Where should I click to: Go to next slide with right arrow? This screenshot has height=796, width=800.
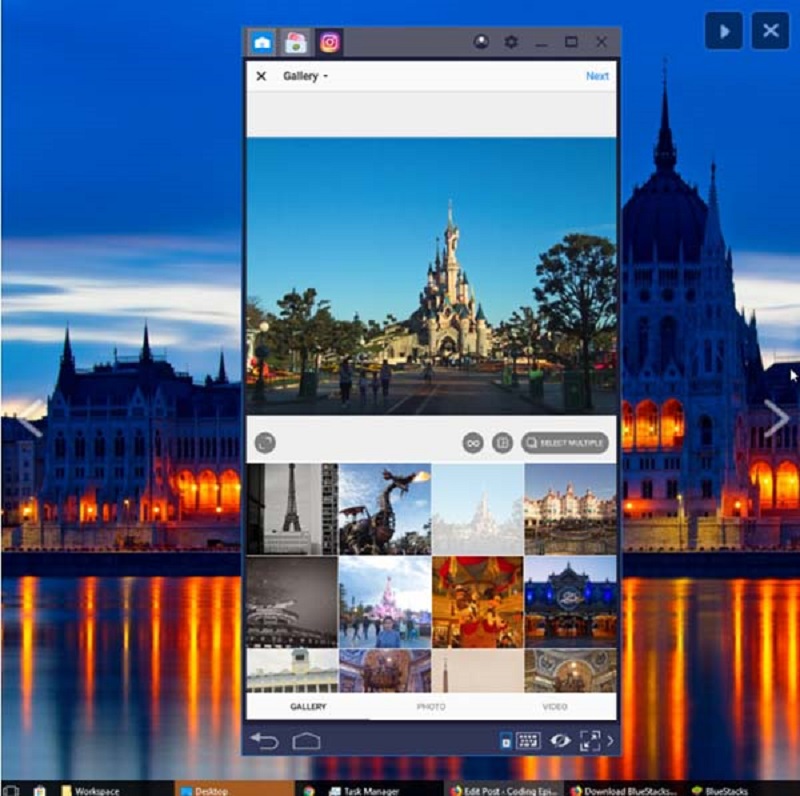(x=777, y=418)
